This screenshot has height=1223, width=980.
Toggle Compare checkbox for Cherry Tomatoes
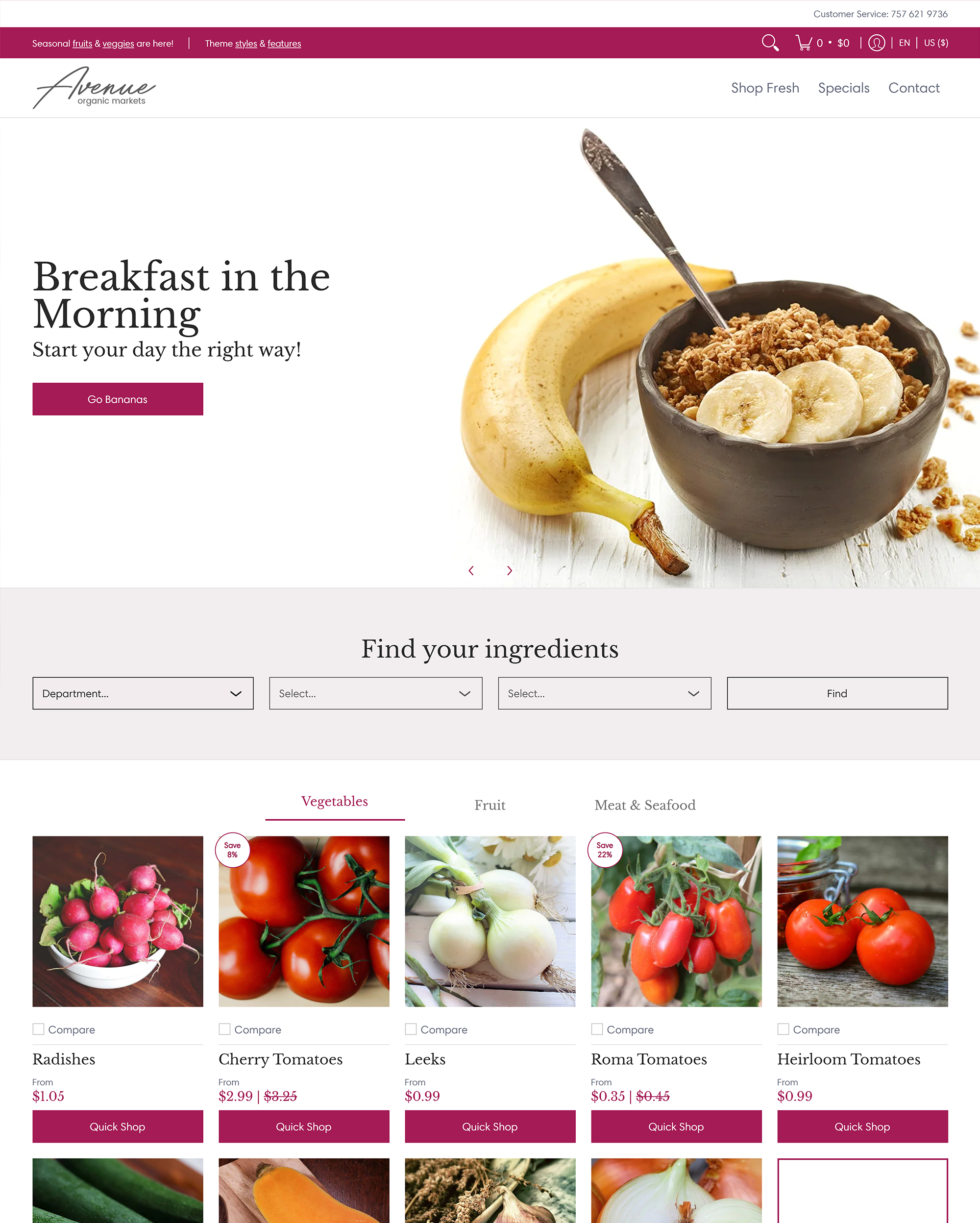pyautogui.click(x=225, y=1029)
